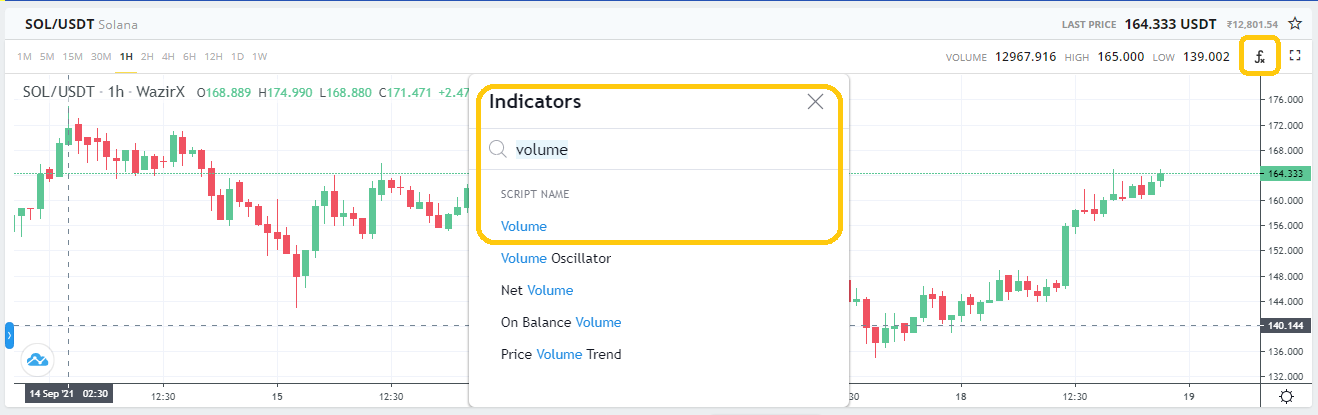Select the 1D timeframe

237,56
